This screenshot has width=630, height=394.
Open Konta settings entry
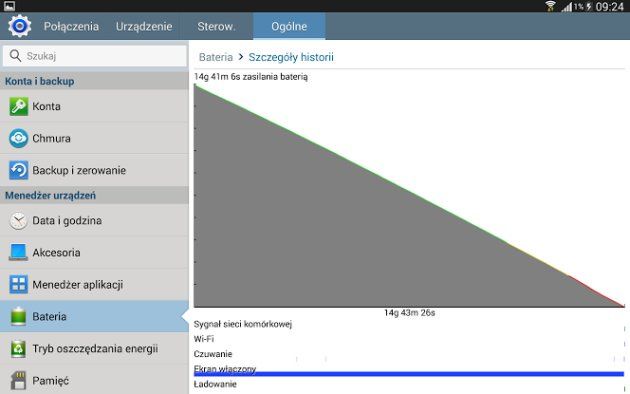point(94,106)
